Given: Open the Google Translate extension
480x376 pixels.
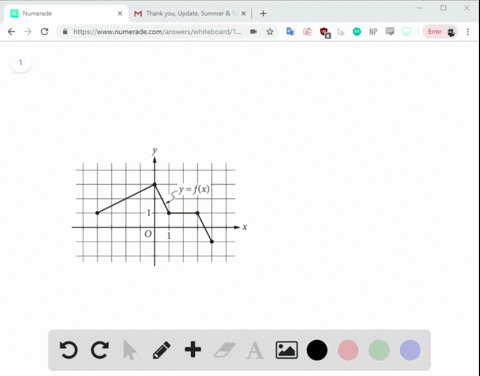Looking at the screenshot, I should click(x=290, y=32).
